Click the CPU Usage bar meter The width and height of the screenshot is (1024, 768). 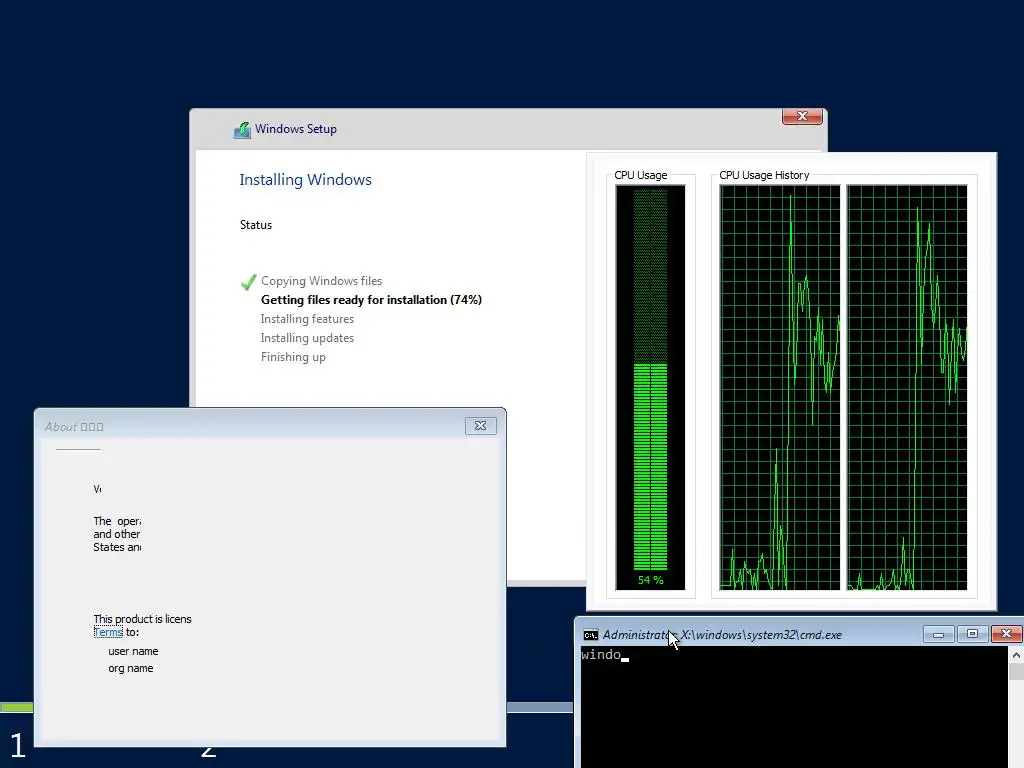(650, 387)
